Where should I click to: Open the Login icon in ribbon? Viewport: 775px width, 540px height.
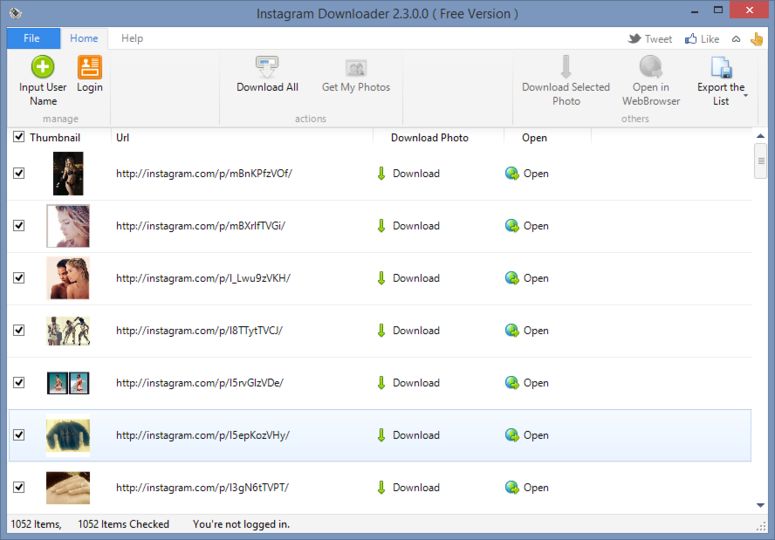[89, 67]
